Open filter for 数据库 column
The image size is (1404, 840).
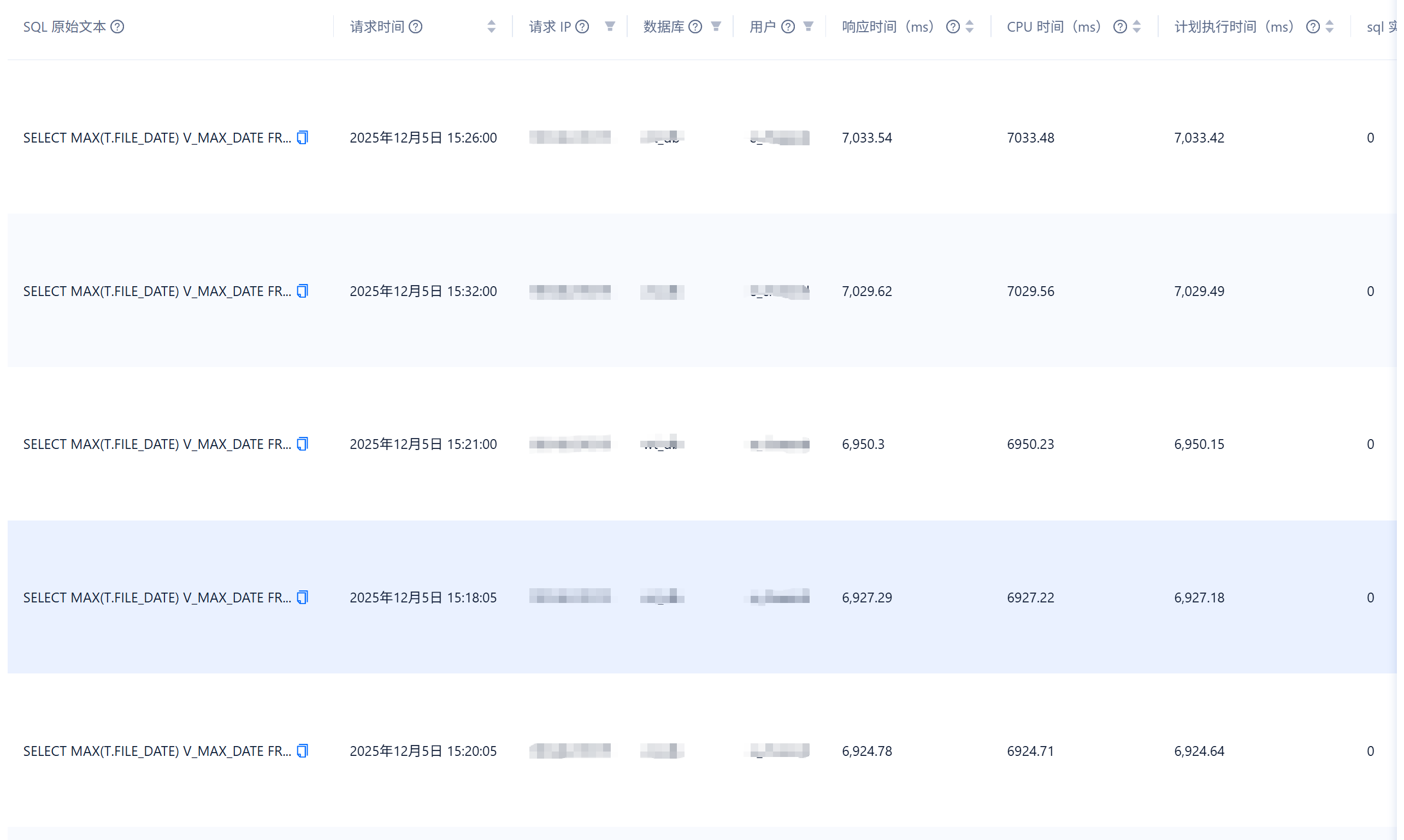(x=716, y=27)
